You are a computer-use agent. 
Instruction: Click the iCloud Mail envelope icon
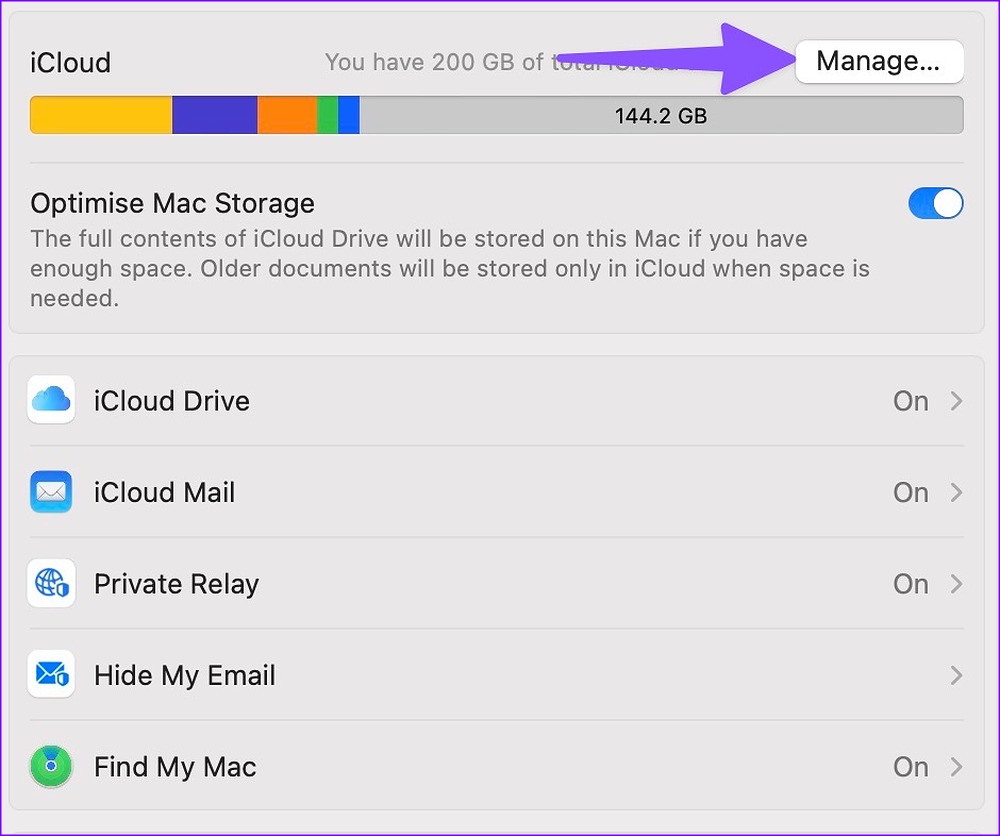click(x=51, y=492)
